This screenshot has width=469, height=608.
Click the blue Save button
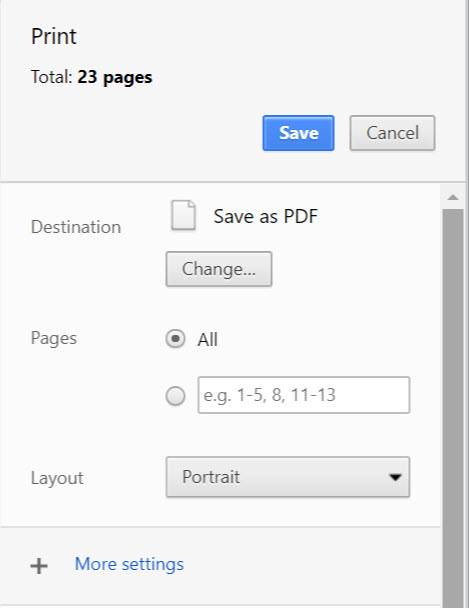click(x=298, y=133)
